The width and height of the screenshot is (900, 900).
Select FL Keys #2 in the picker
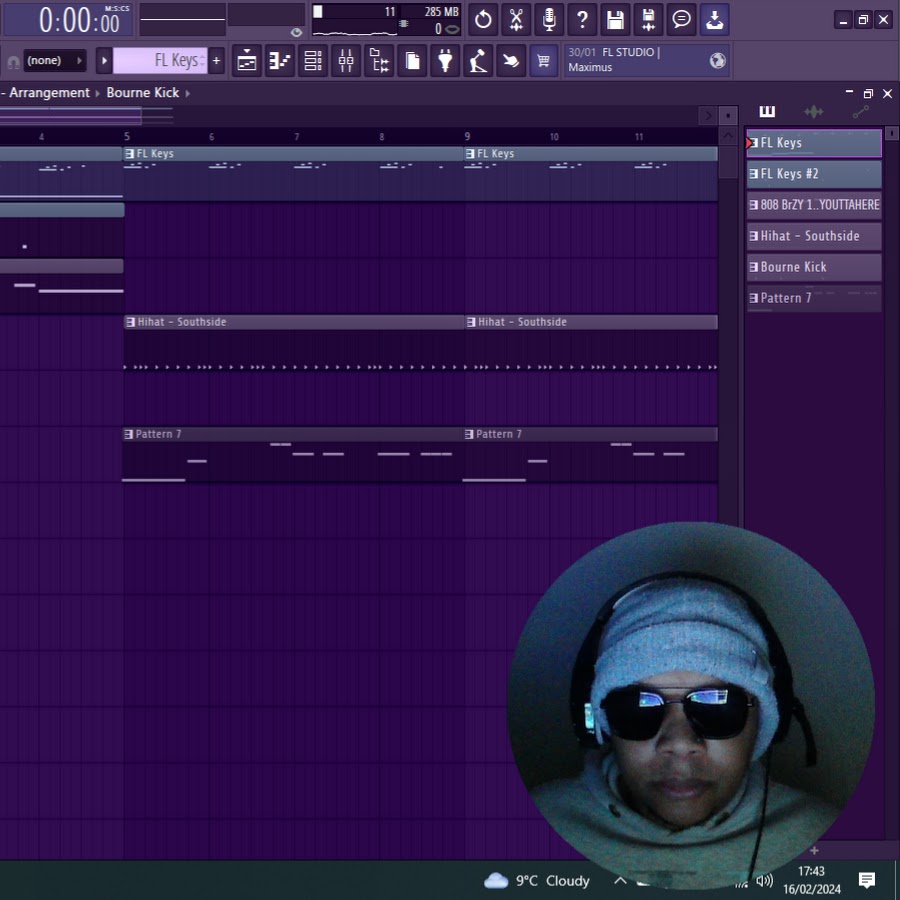pos(814,174)
